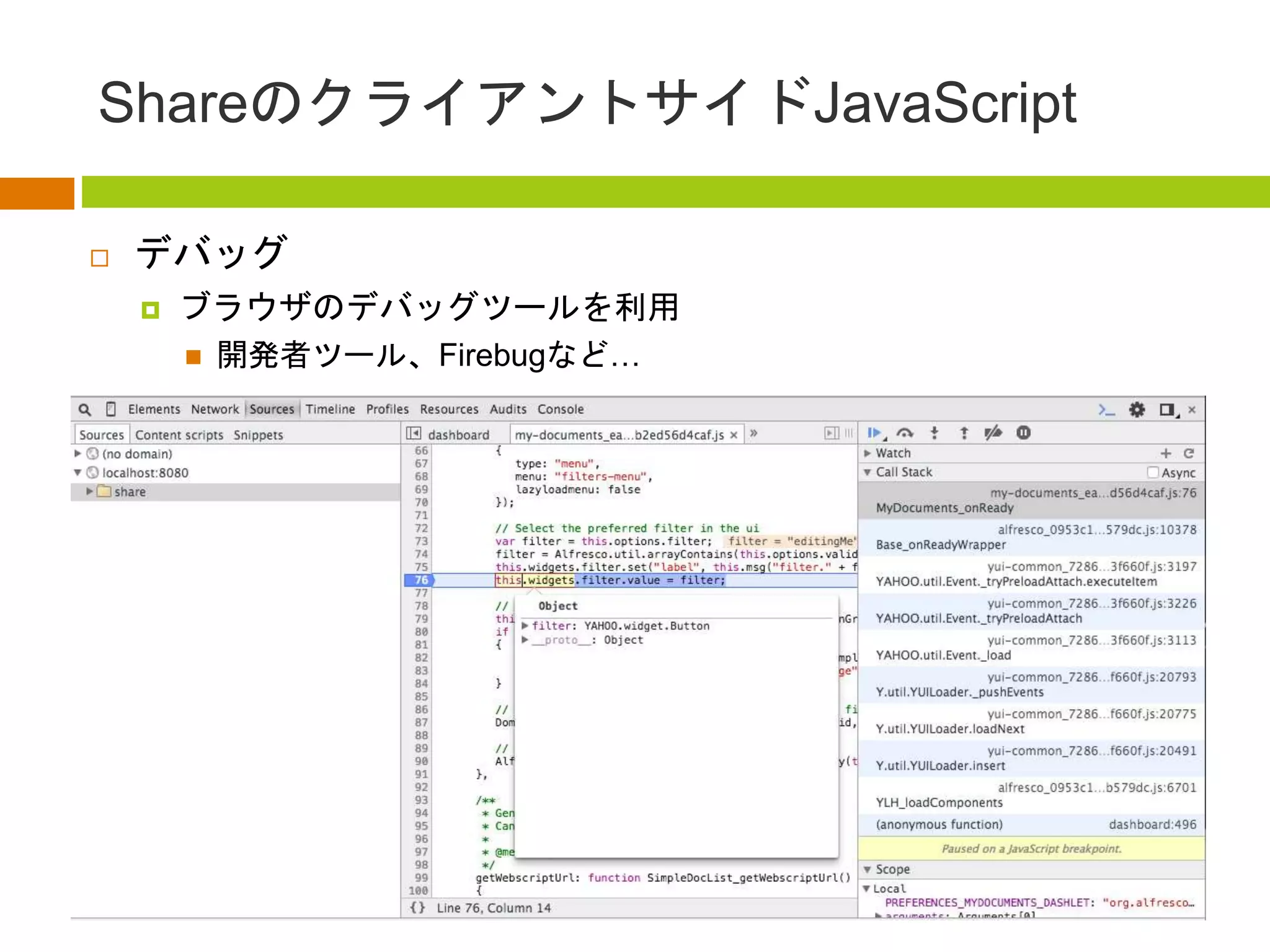This screenshot has height=952, width=1270.
Task: Close the my-documents js file tab
Action: coord(734,435)
